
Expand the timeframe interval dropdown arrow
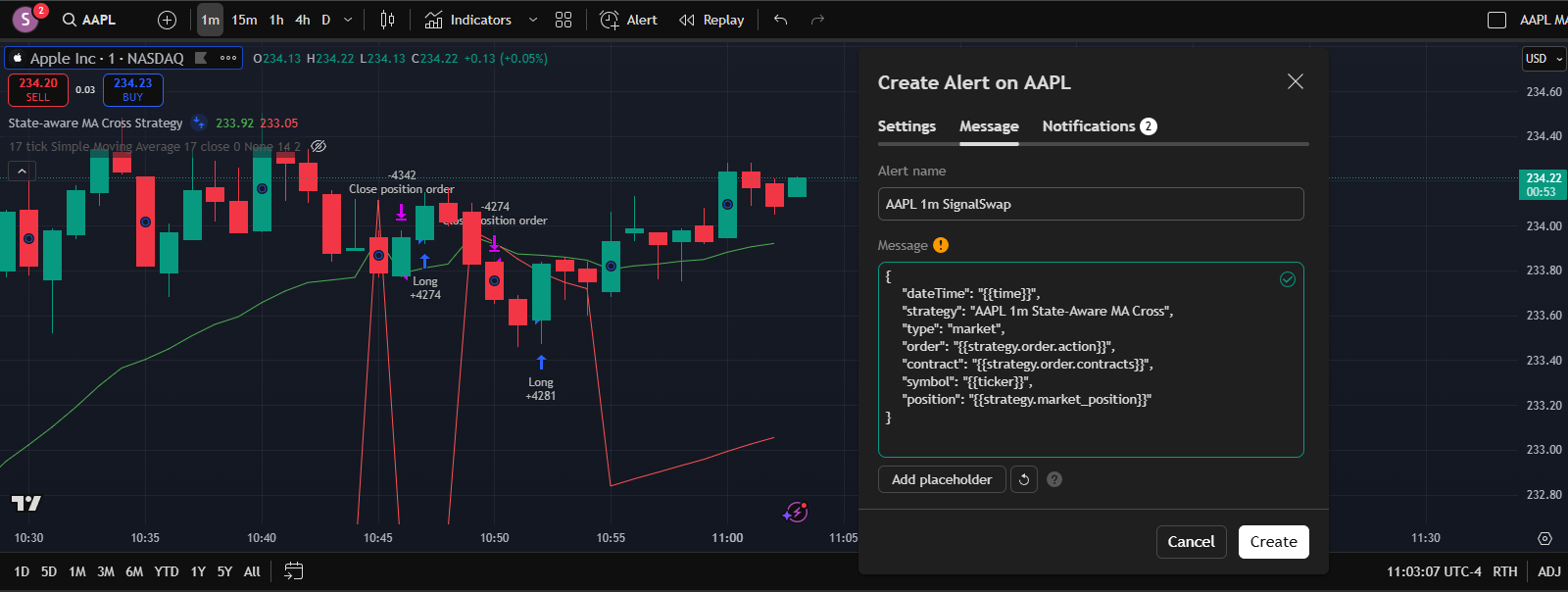[x=348, y=20]
